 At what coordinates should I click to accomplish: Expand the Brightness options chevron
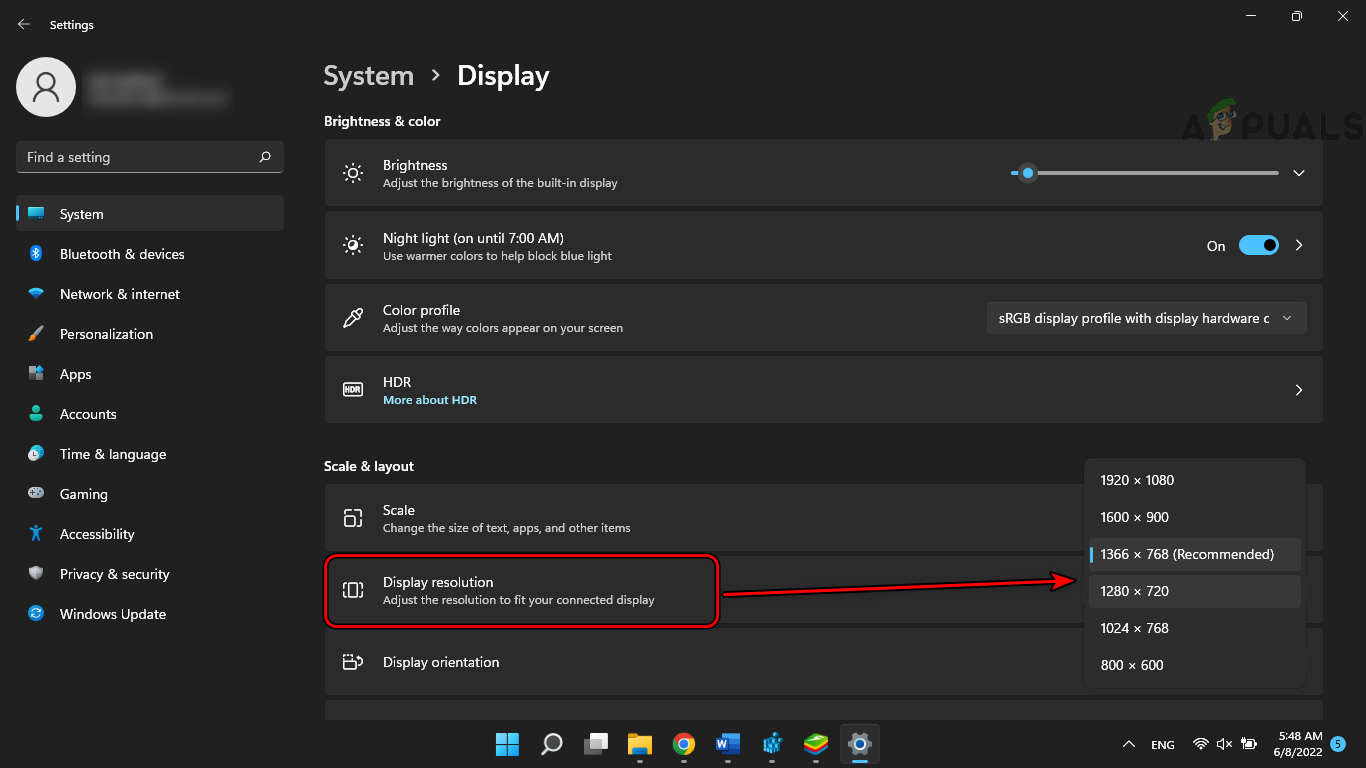(1299, 173)
